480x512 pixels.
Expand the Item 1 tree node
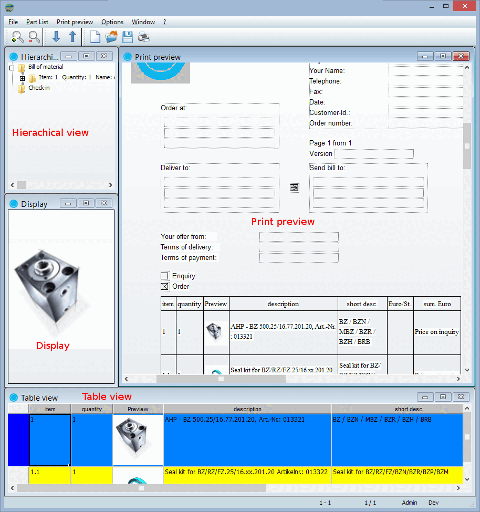tap(22, 78)
